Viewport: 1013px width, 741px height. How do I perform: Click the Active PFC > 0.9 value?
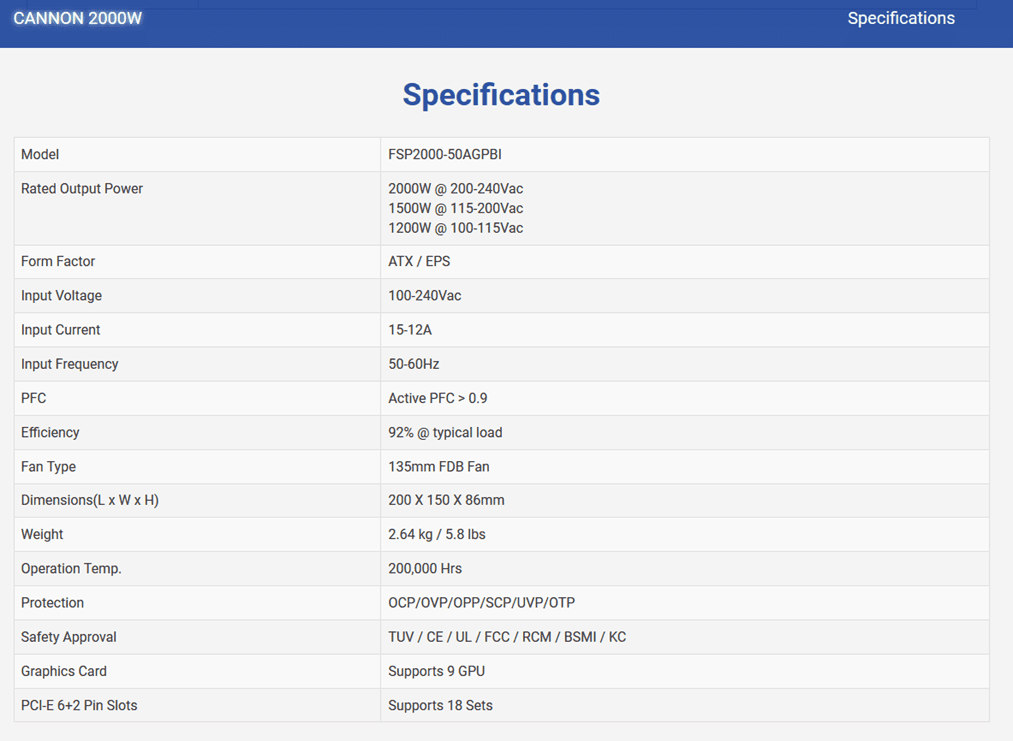pos(437,398)
